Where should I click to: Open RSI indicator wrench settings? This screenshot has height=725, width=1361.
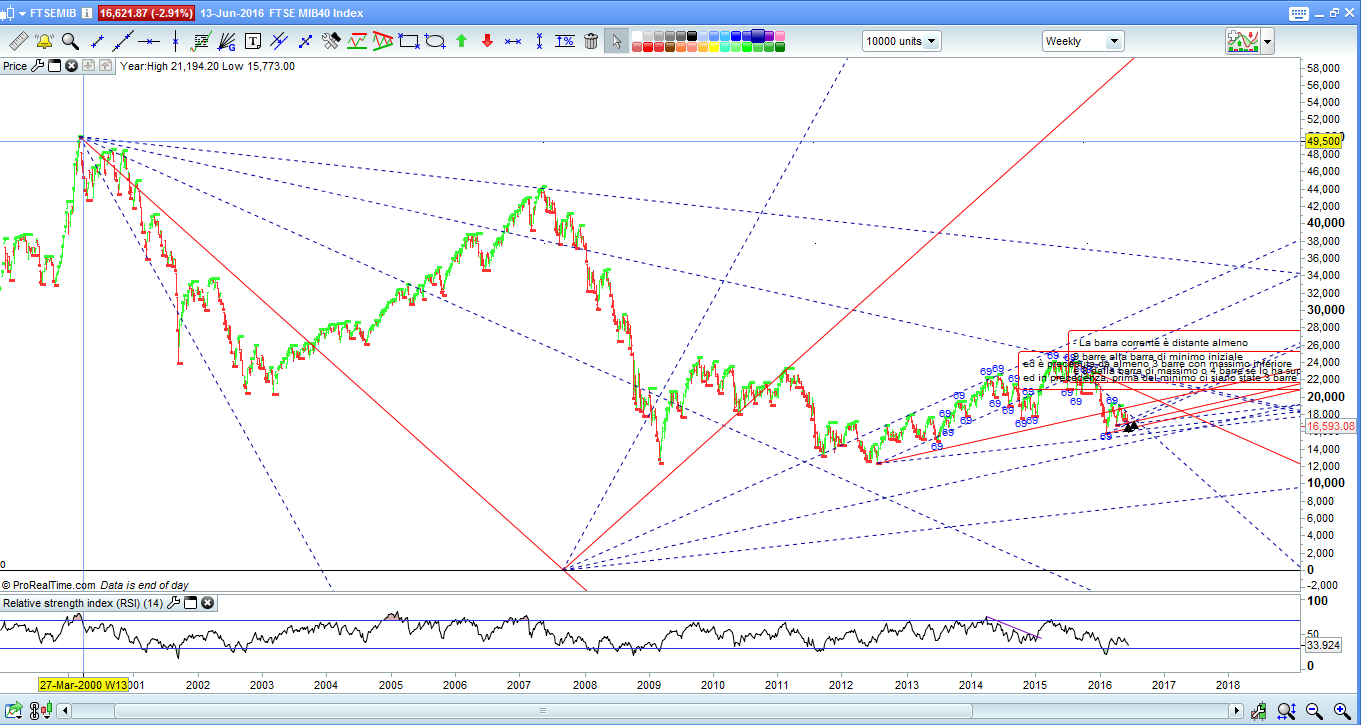173,603
